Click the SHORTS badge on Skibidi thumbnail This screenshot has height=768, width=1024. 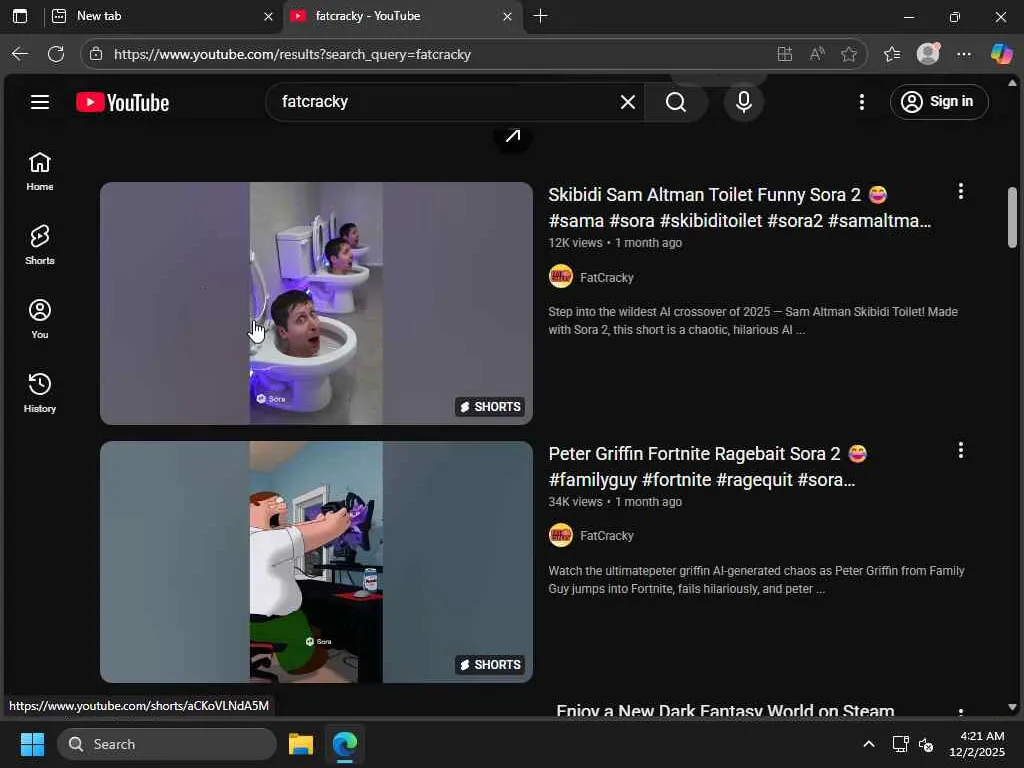[490, 407]
